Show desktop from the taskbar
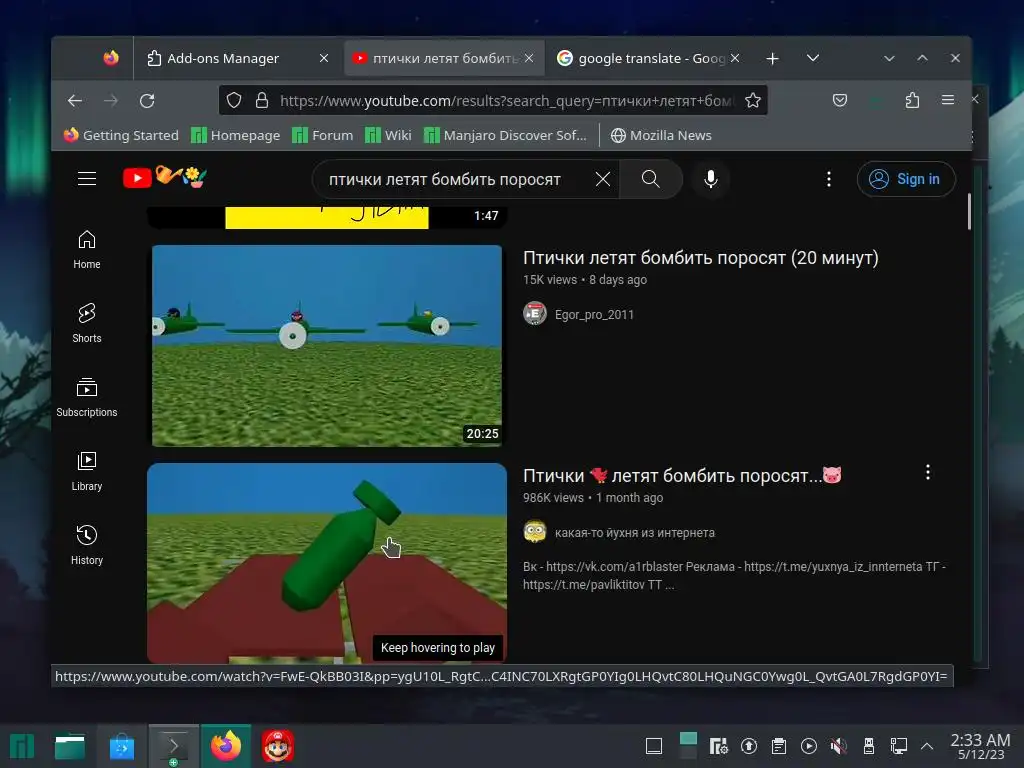 click(x=654, y=746)
